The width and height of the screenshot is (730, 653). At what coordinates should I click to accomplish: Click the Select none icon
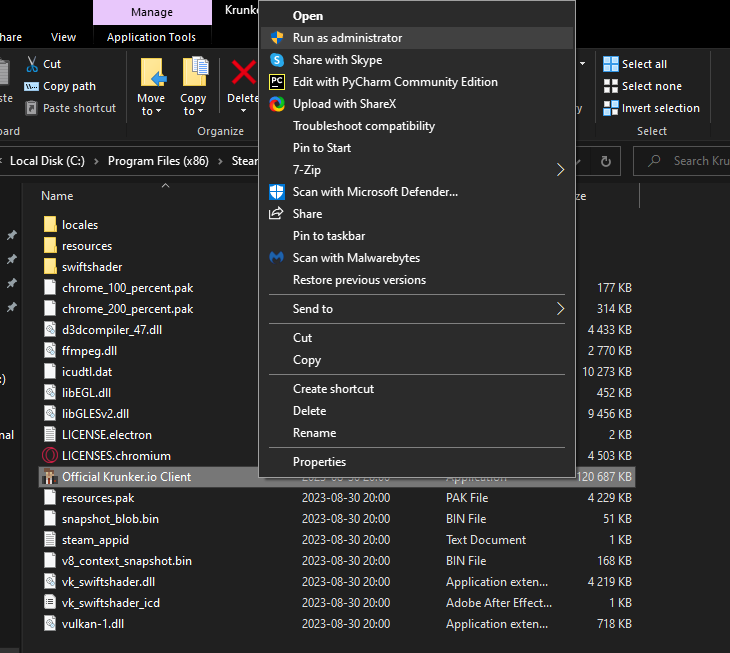pos(611,86)
